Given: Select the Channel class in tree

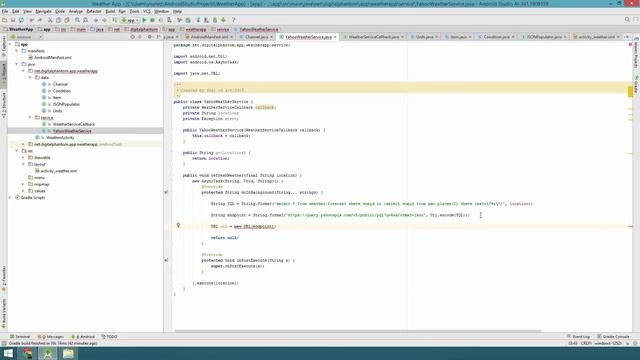Looking at the screenshot, I should click(x=60, y=84).
